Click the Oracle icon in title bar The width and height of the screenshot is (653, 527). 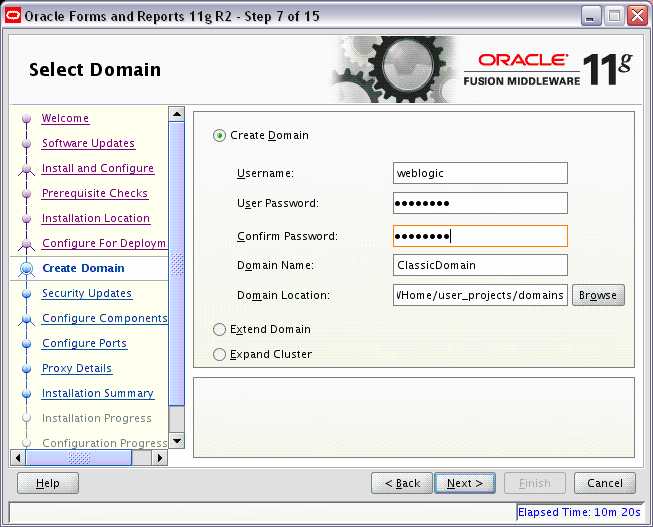pos(13,16)
